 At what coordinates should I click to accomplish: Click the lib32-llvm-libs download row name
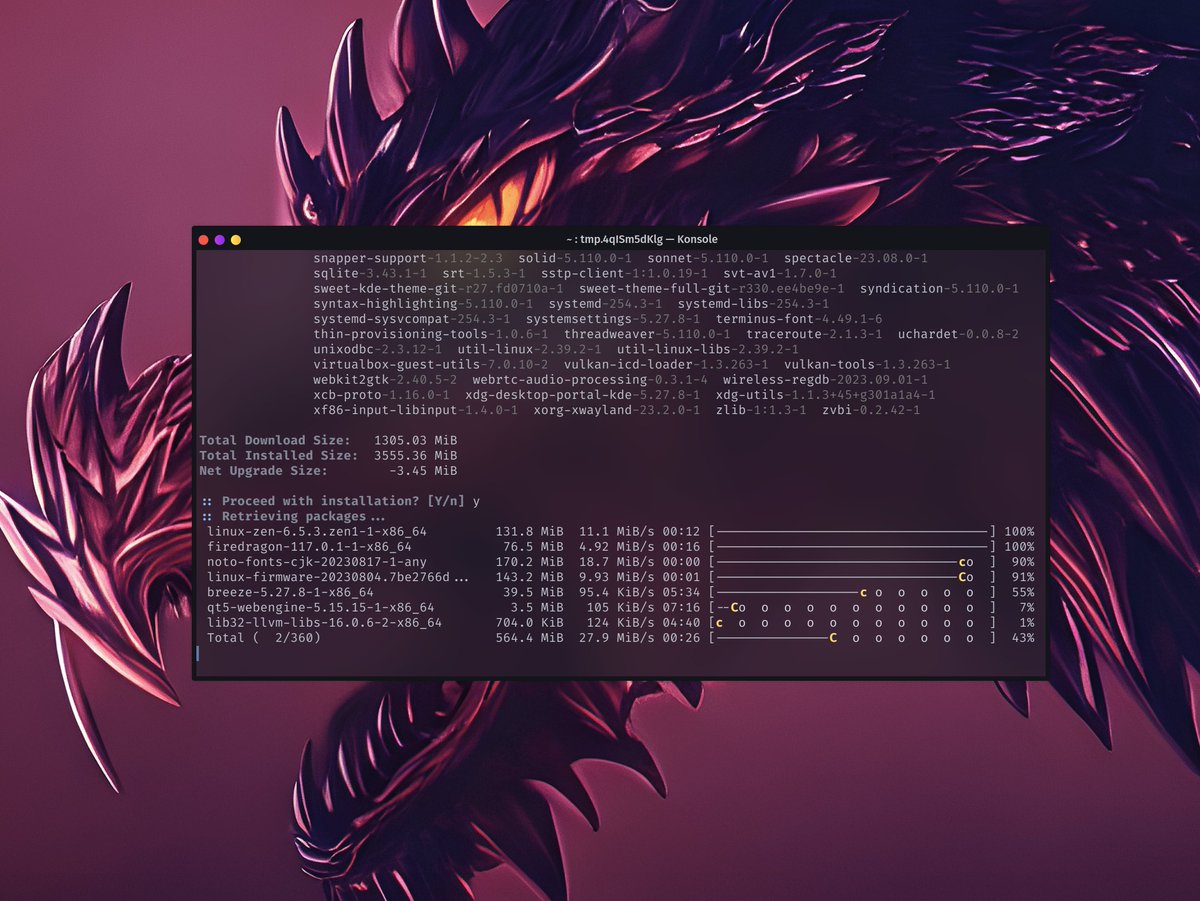point(324,622)
